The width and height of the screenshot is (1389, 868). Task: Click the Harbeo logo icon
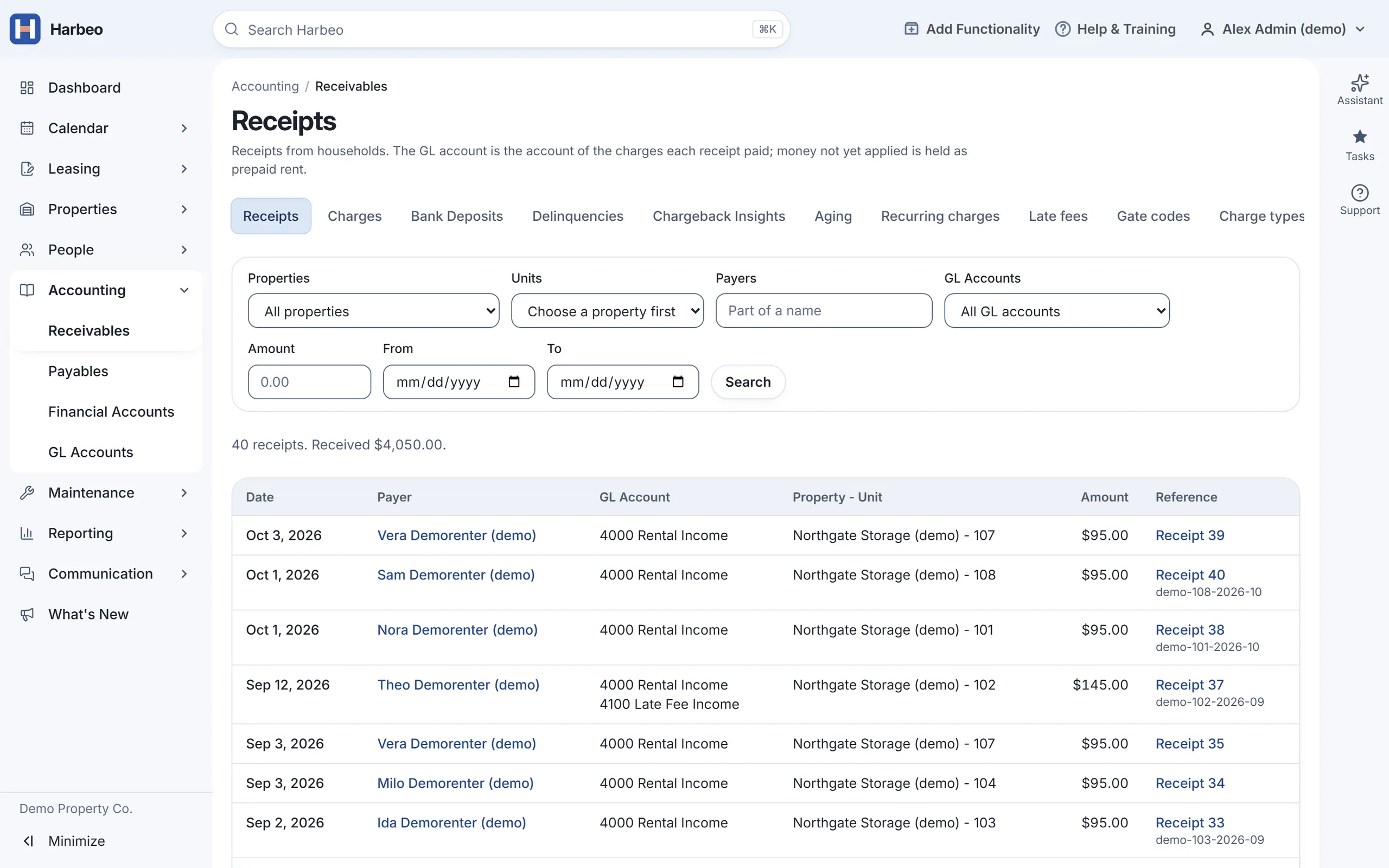pos(24,29)
